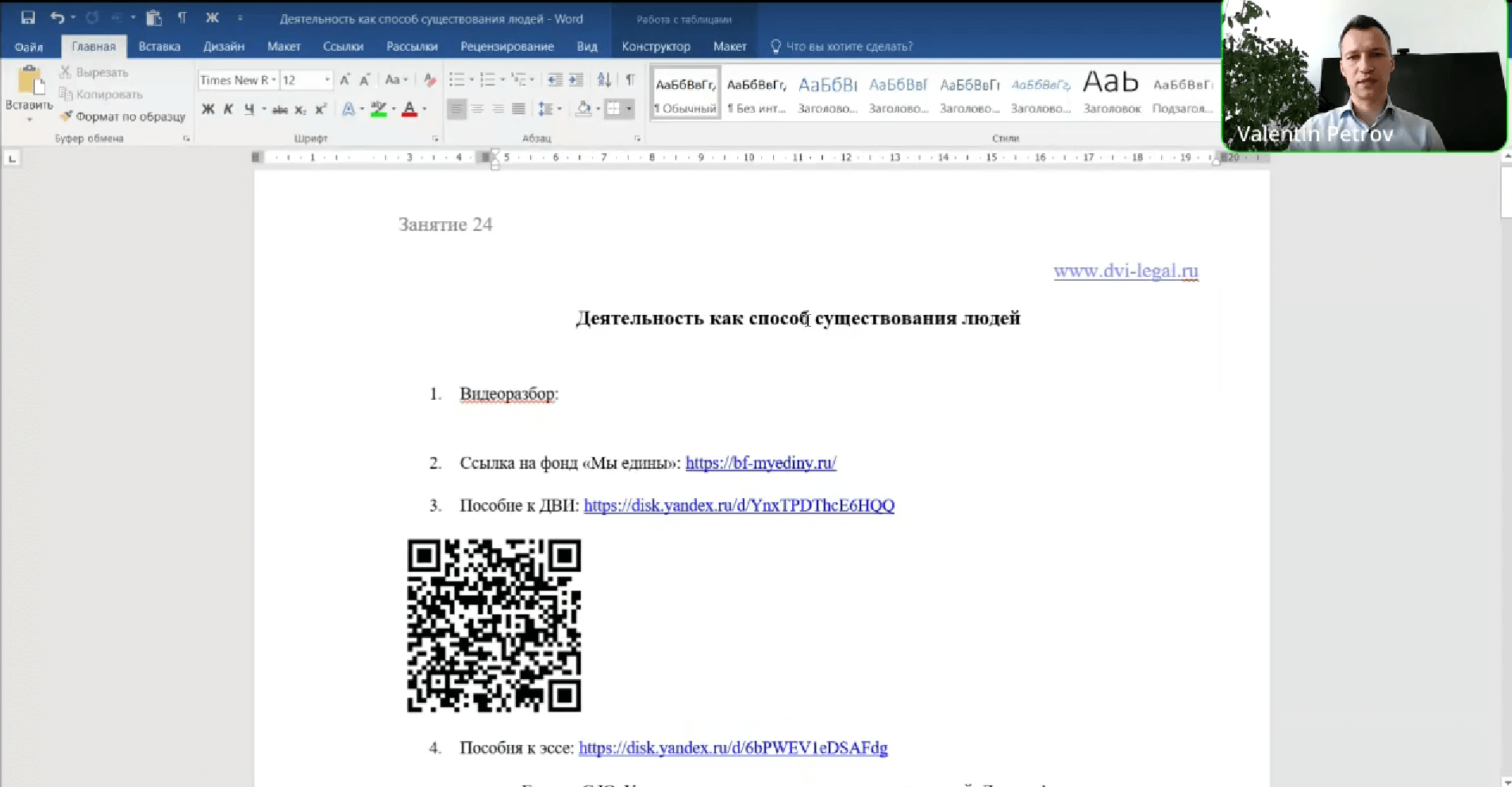Open the YnxTPDThcE6HQQ Yandex disk link
Viewport: 1512px width, 787px height.
coord(739,505)
